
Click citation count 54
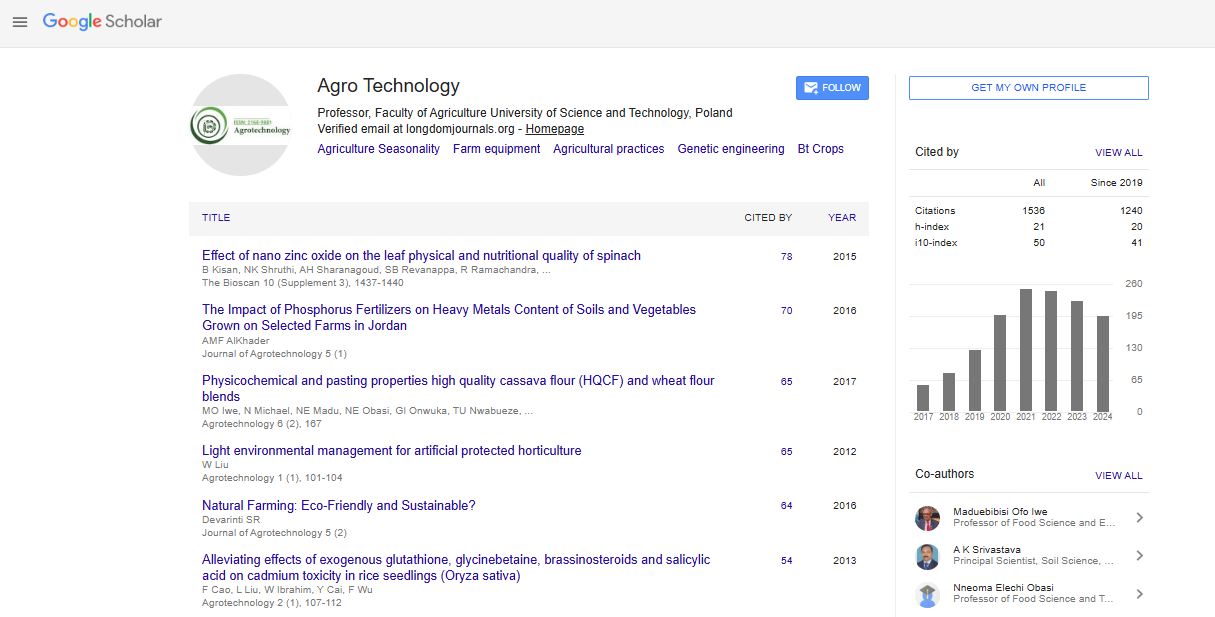point(787,561)
